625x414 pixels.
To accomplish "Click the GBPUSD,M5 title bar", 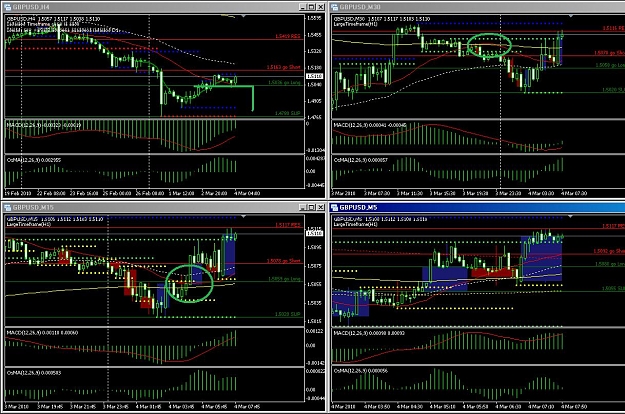I will tap(478, 207).
